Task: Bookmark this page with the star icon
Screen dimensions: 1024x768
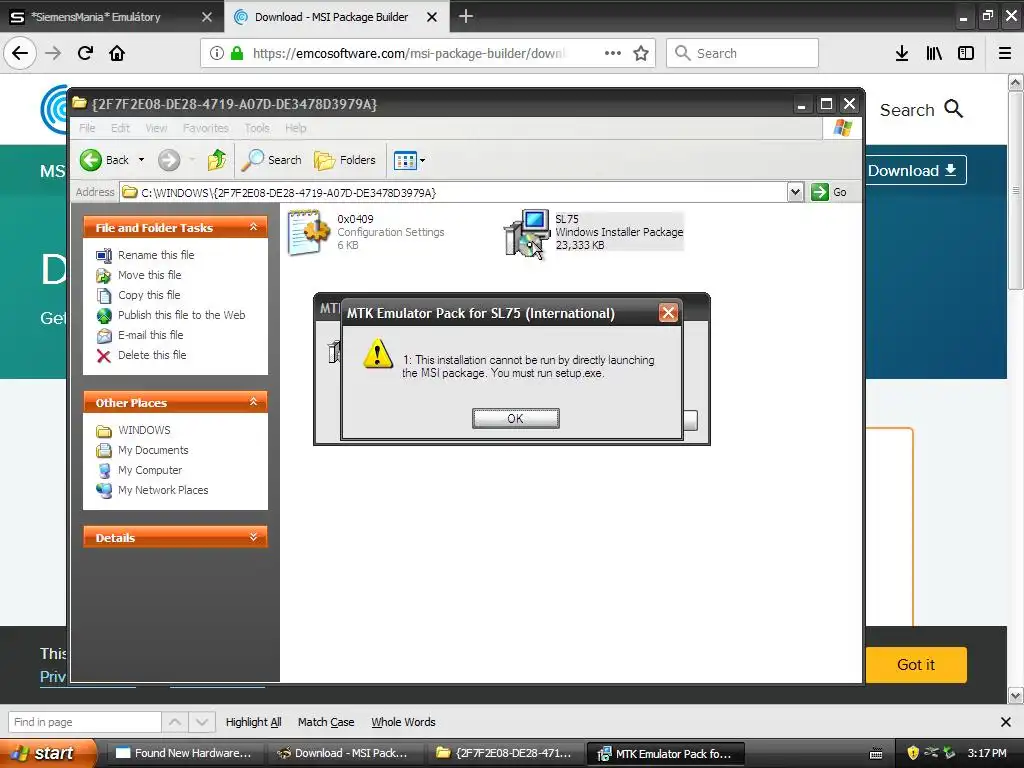Action: coord(641,53)
